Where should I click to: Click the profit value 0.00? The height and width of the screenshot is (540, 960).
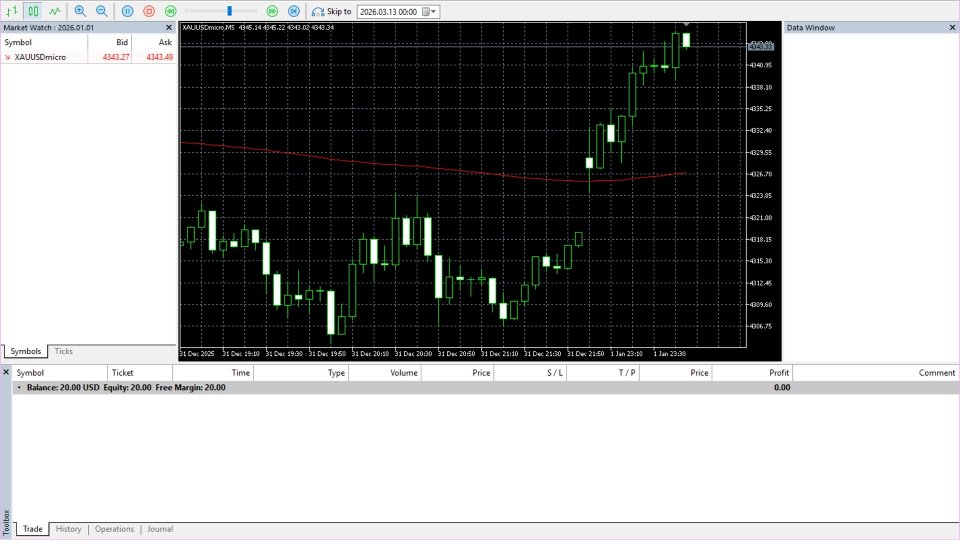[782, 388]
